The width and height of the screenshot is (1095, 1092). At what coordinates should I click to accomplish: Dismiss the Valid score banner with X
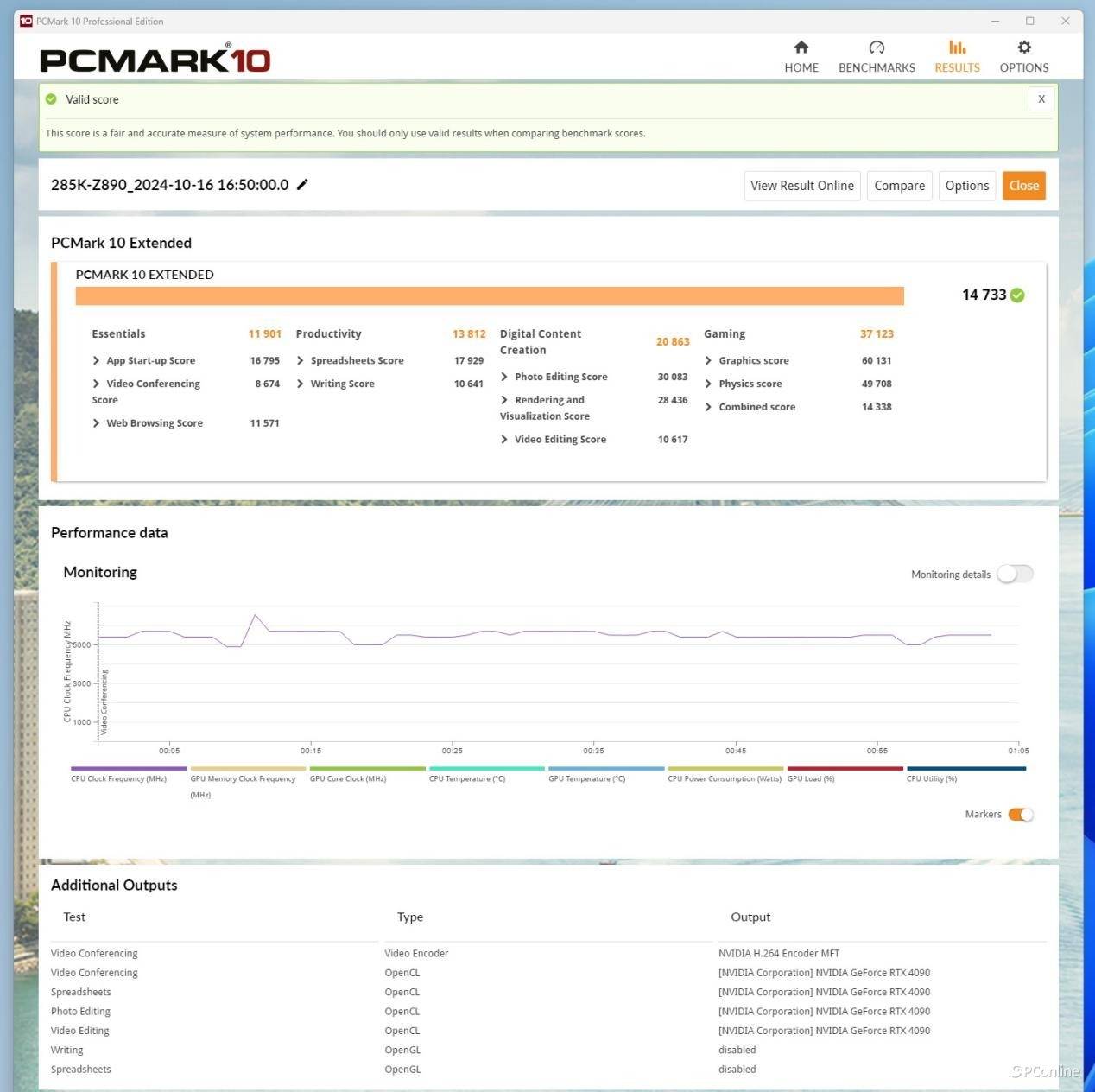(1041, 99)
